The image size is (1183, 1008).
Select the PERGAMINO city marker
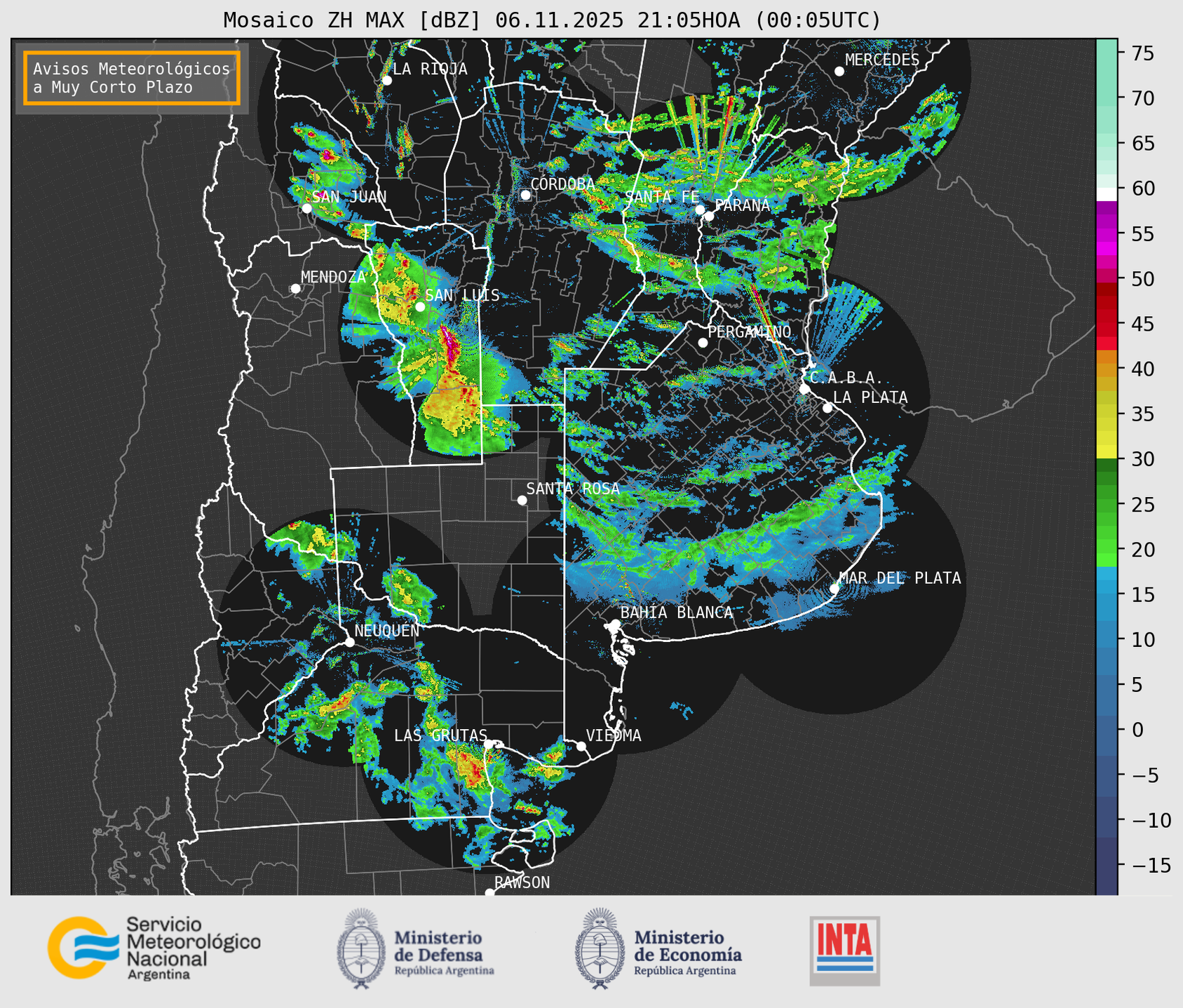[x=703, y=343]
